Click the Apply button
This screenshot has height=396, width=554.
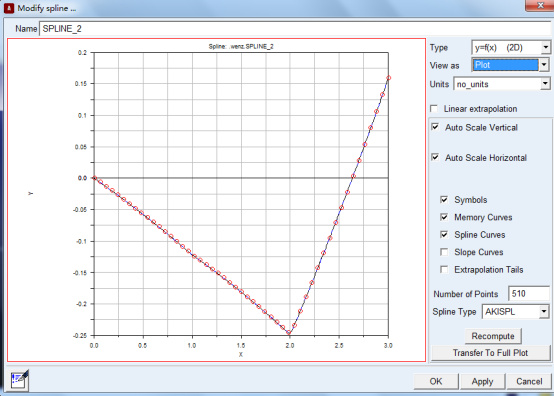click(x=482, y=381)
